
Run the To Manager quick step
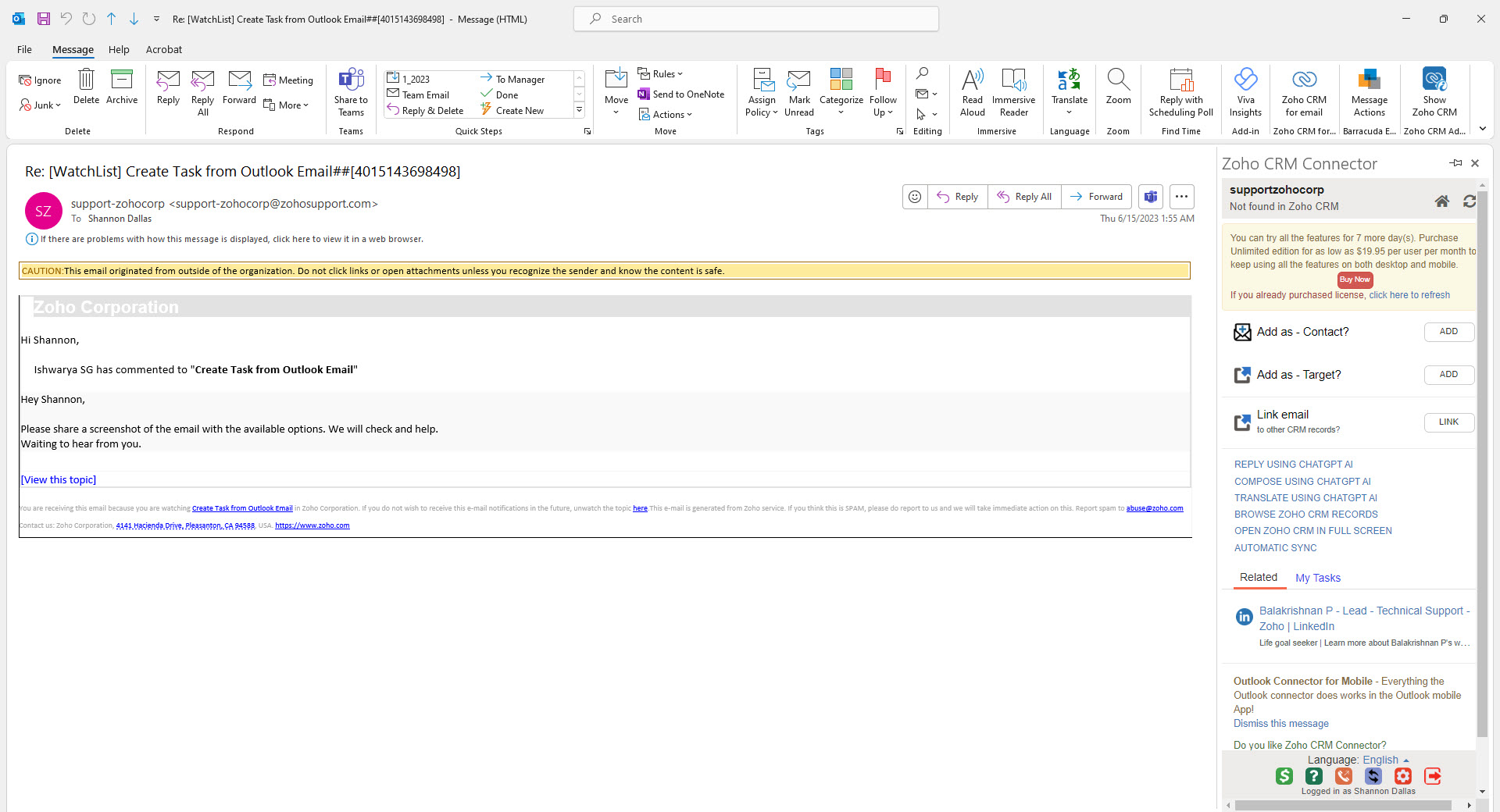pos(512,80)
